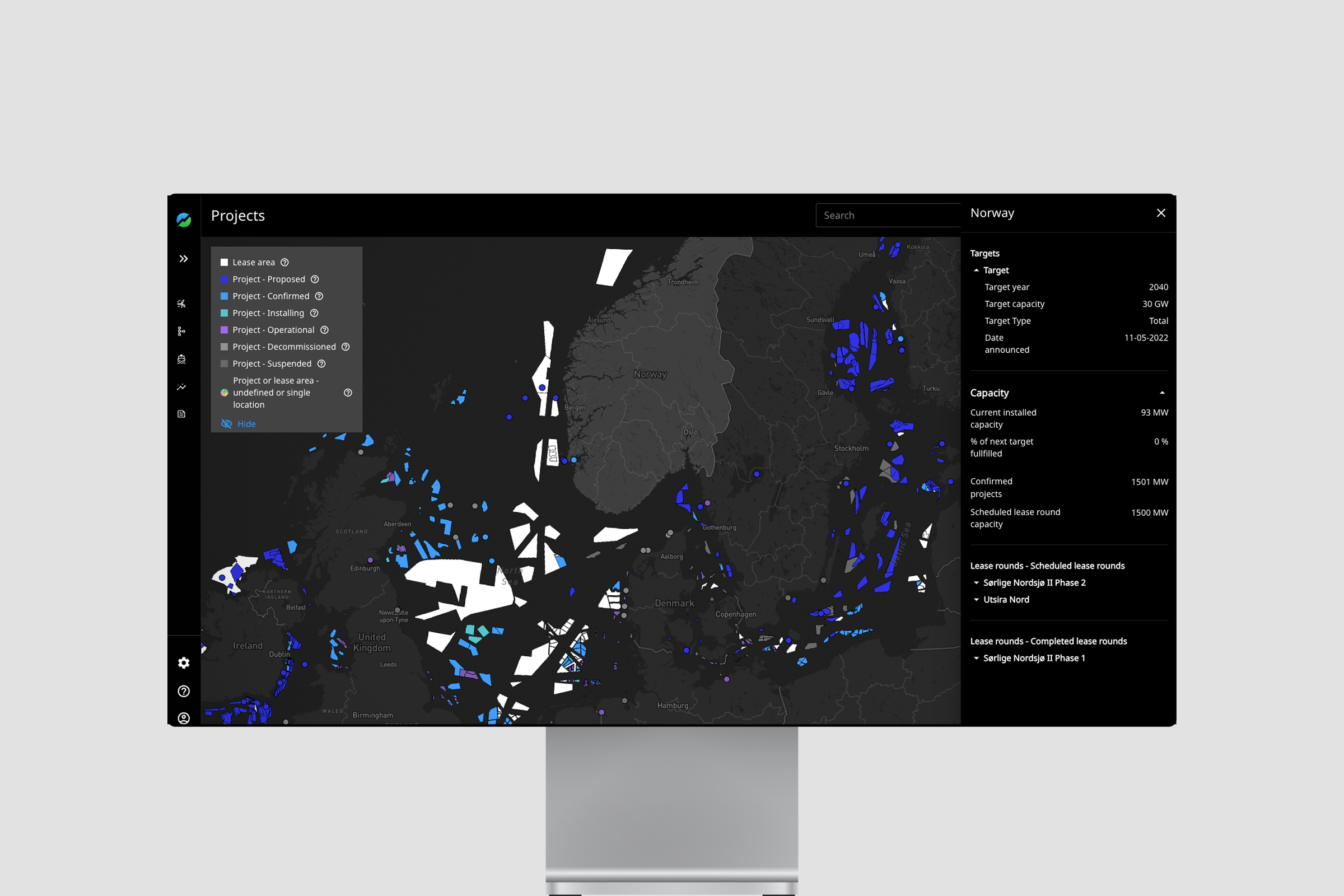Expand Utsira Nord lease round
This screenshot has height=896, width=1344.
pos(977,599)
